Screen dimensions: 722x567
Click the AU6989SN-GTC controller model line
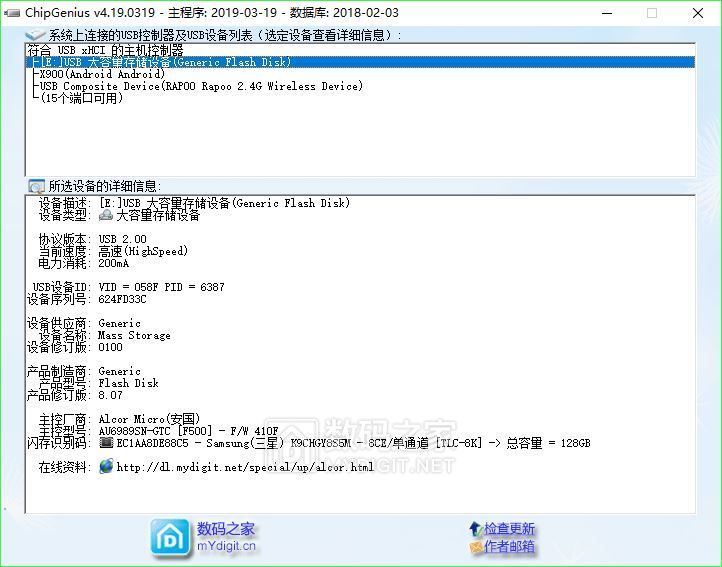click(188, 431)
